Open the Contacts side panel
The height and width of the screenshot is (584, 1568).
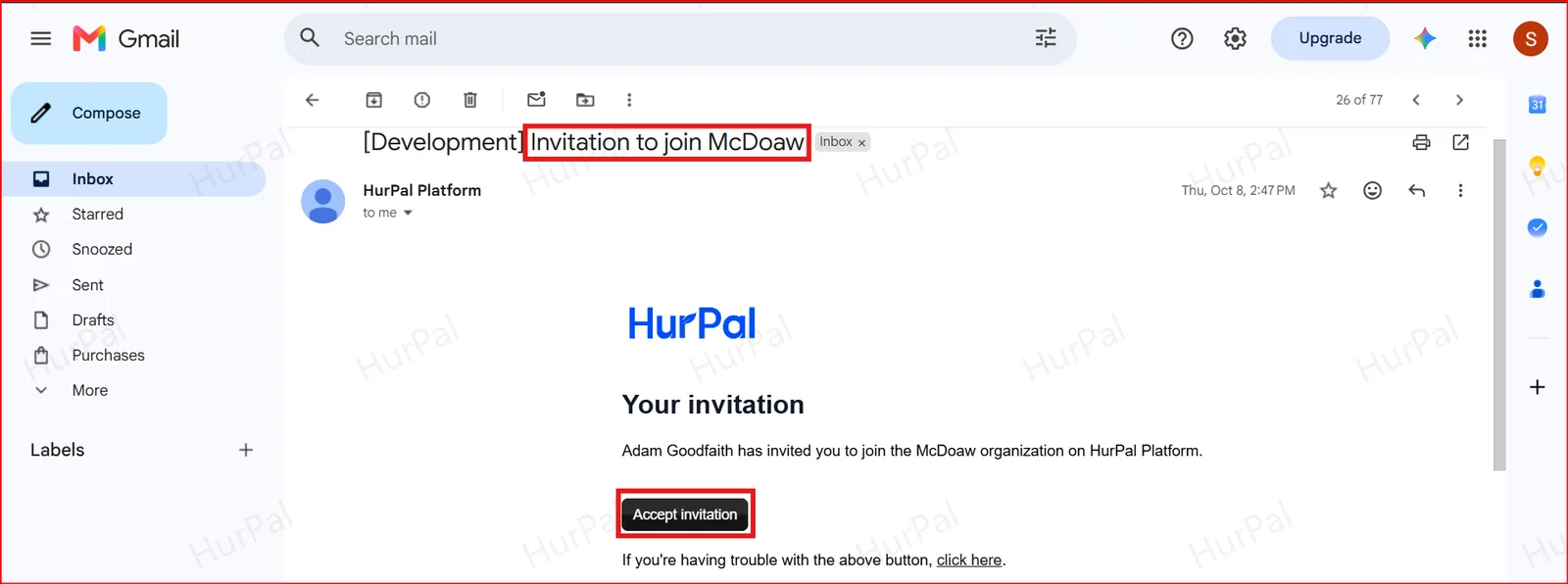click(x=1537, y=288)
